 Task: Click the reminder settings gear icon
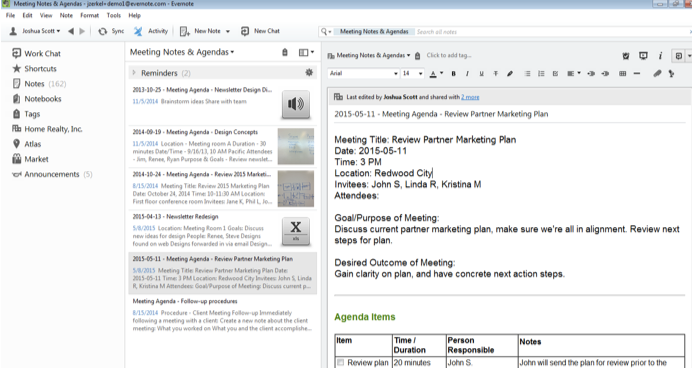coord(309,72)
